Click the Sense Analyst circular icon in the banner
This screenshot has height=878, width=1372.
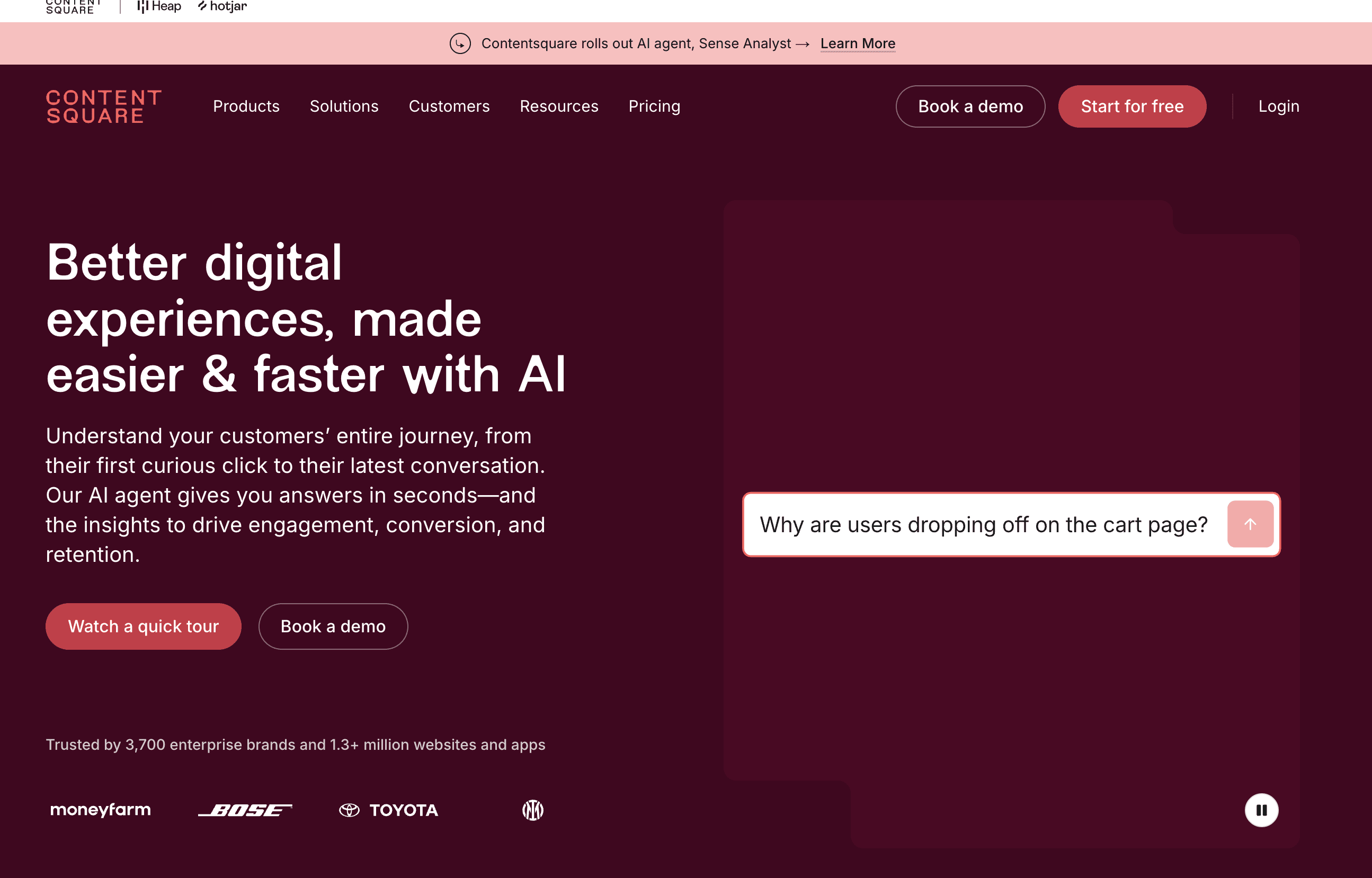(x=460, y=43)
